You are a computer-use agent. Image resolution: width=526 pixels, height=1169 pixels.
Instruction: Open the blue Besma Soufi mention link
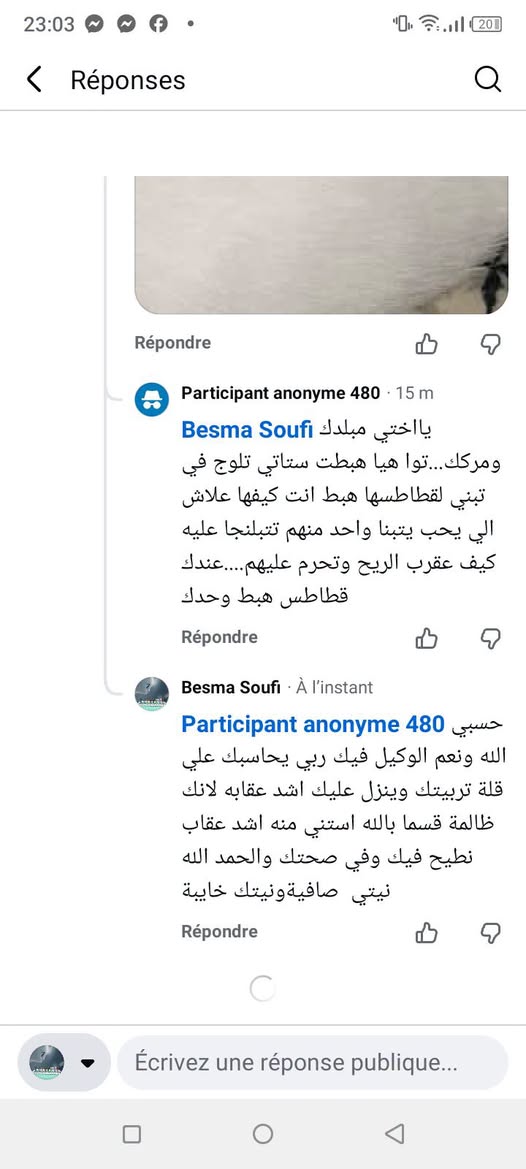tap(249, 430)
